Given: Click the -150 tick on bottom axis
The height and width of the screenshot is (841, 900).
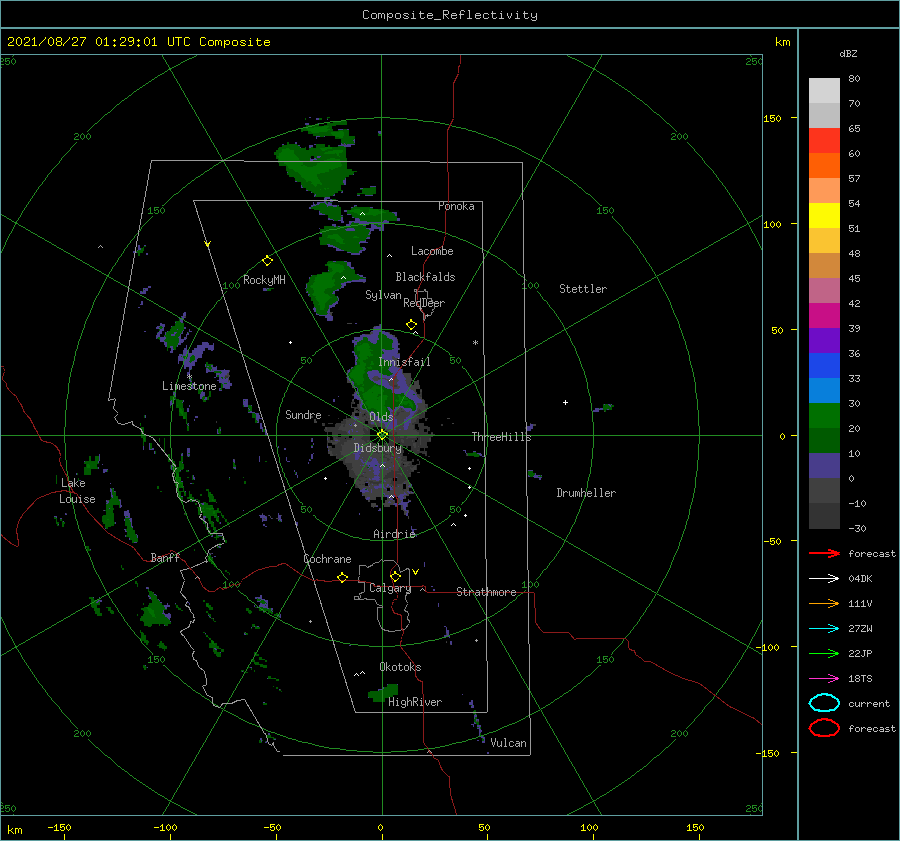Looking at the screenshot, I should [x=59, y=827].
